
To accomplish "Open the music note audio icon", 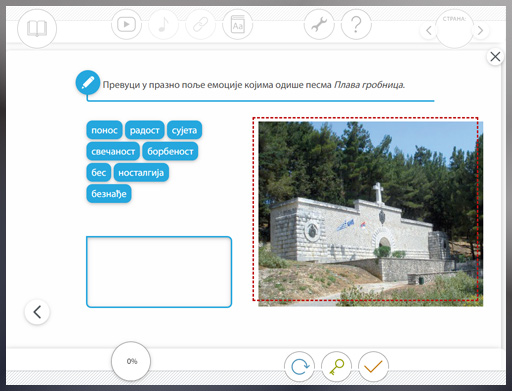I will [163, 24].
